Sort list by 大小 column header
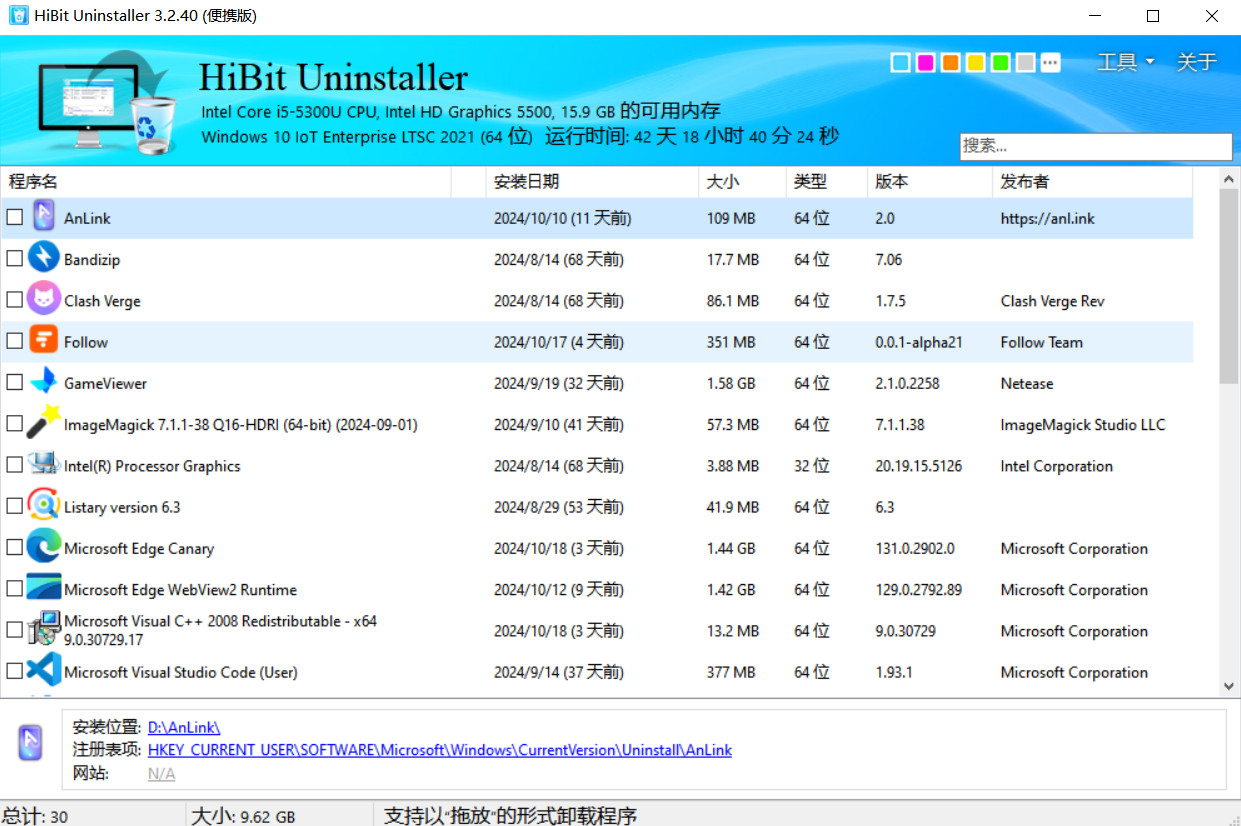Image resolution: width=1241 pixels, height=826 pixels. coord(742,182)
